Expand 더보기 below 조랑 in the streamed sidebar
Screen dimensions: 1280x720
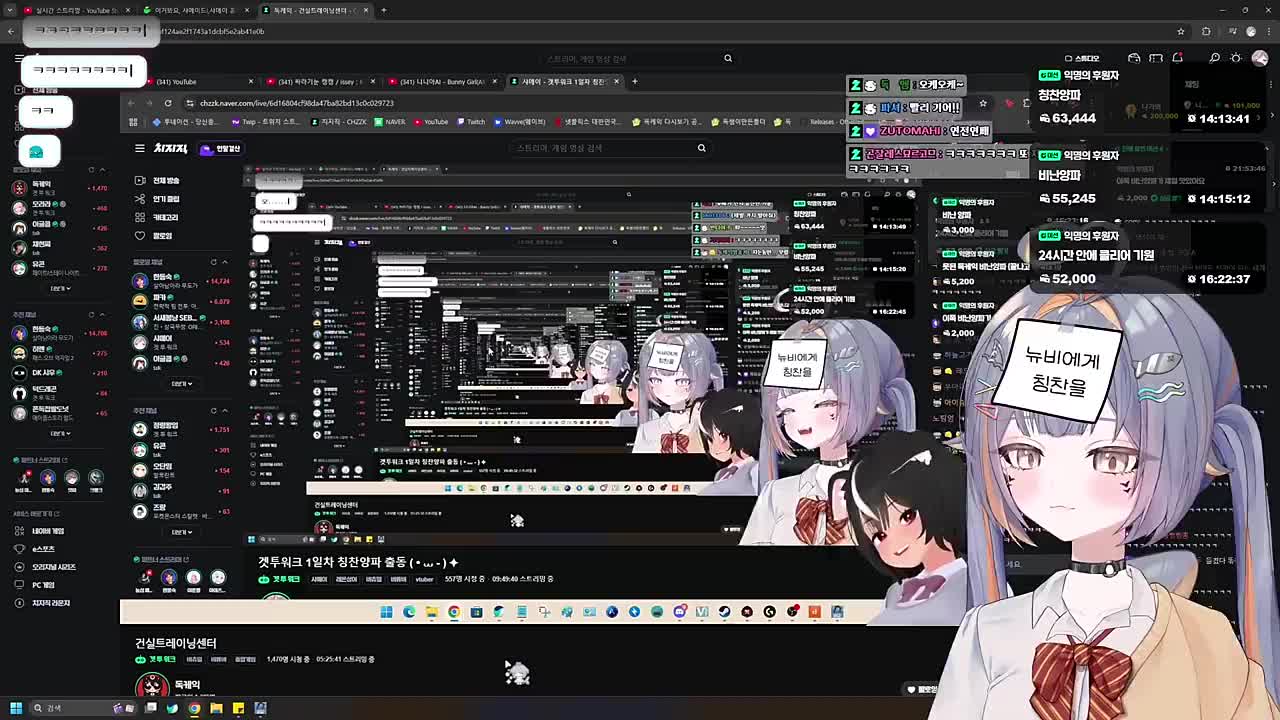click(x=181, y=531)
